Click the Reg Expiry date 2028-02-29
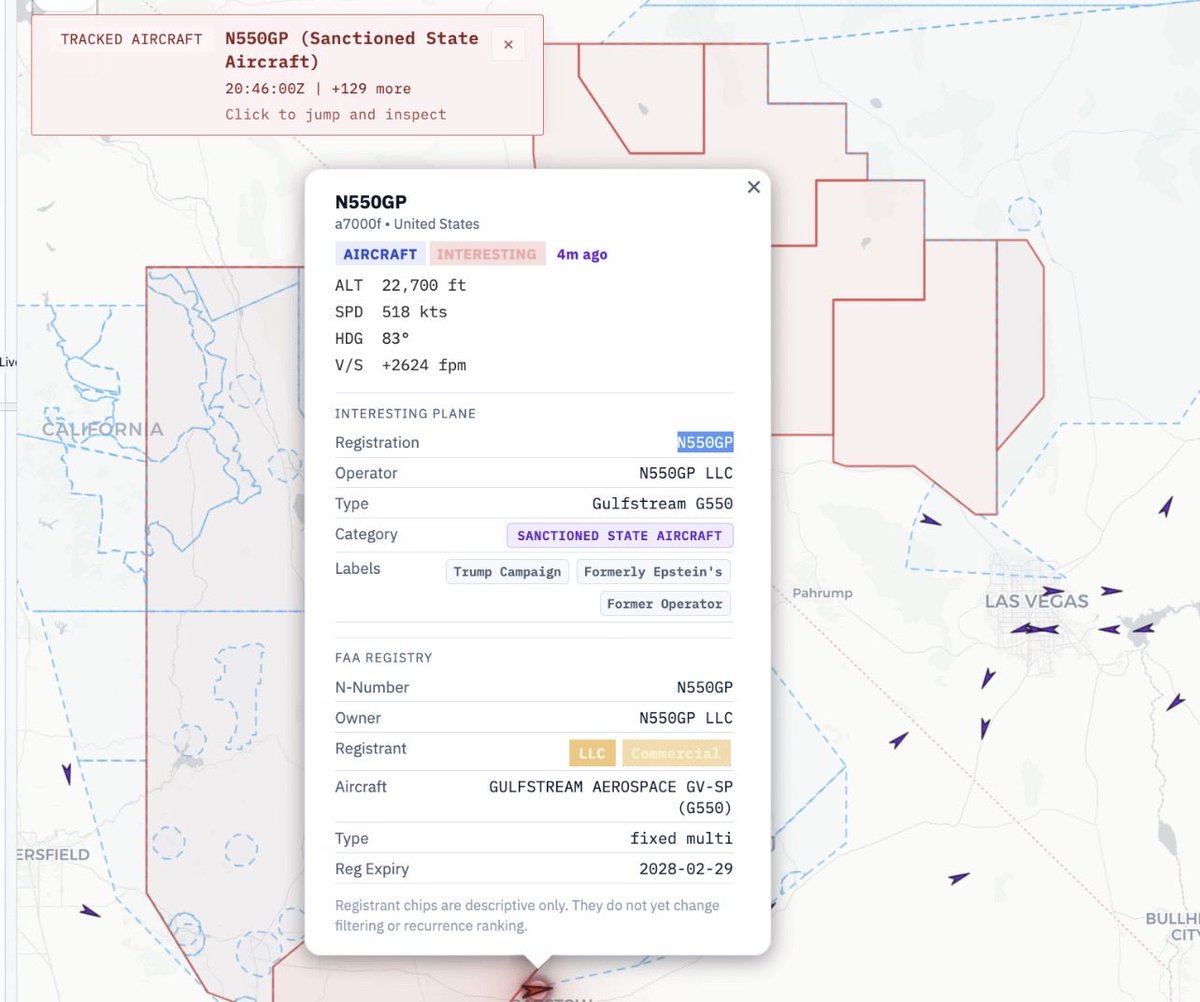1200x1002 pixels. [686, 869]
